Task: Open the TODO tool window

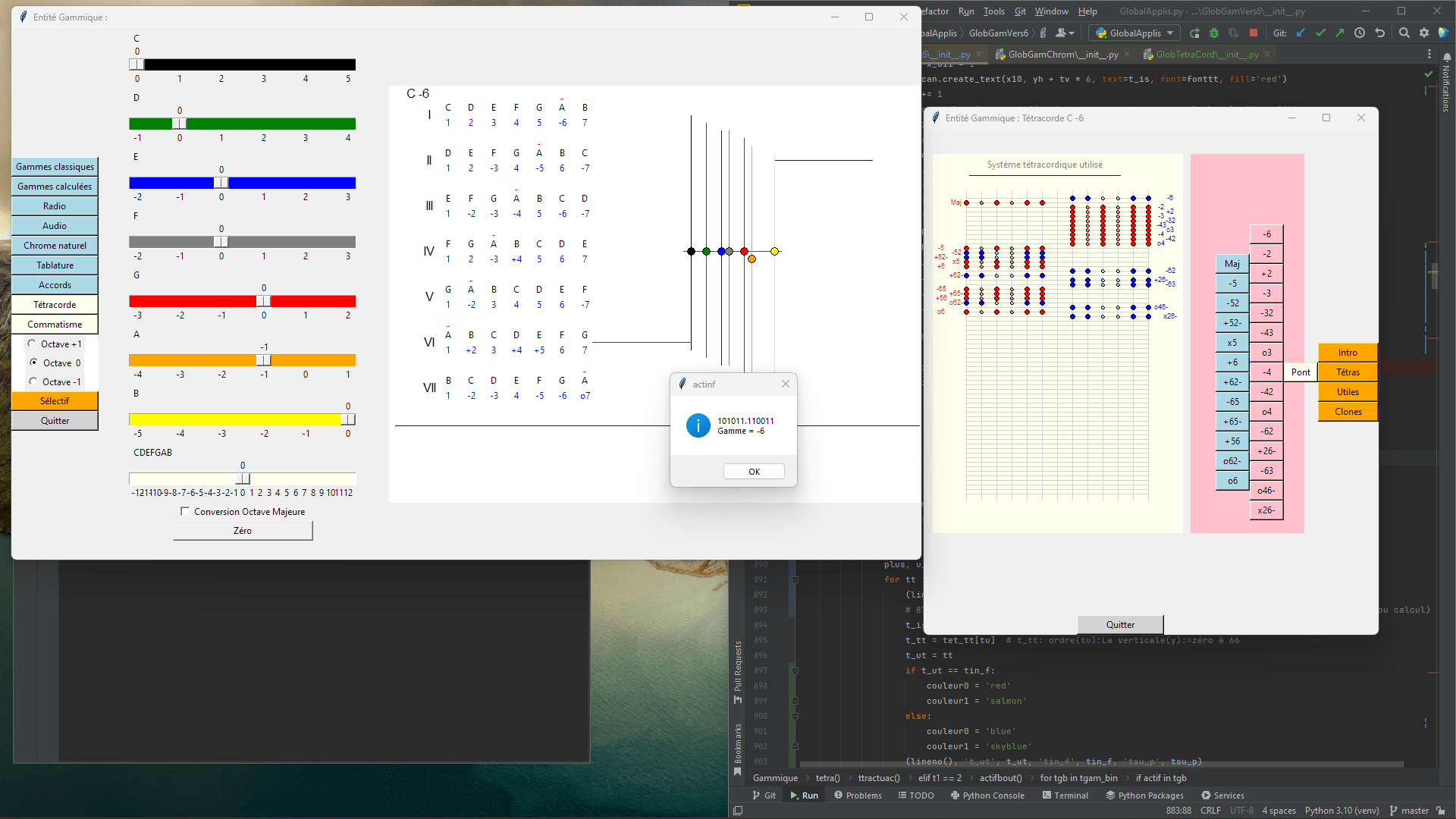Action: (916, 795)
